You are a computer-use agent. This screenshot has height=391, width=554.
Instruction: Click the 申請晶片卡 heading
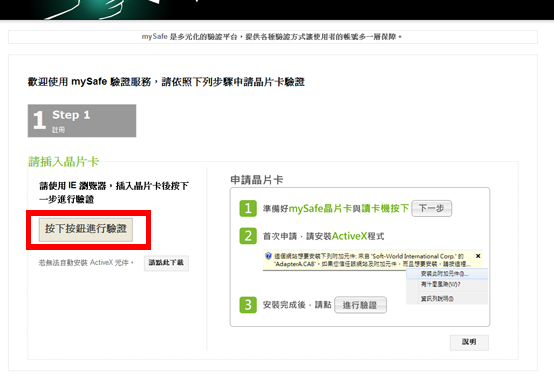click(x=257, y=180)
